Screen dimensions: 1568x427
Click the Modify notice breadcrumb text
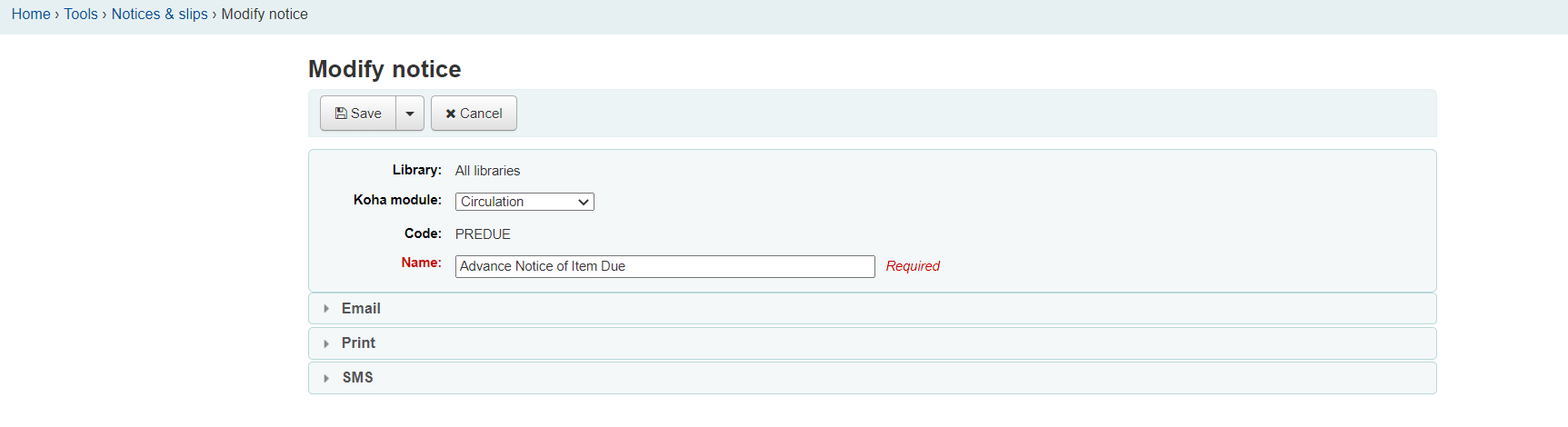pos(265,14)
